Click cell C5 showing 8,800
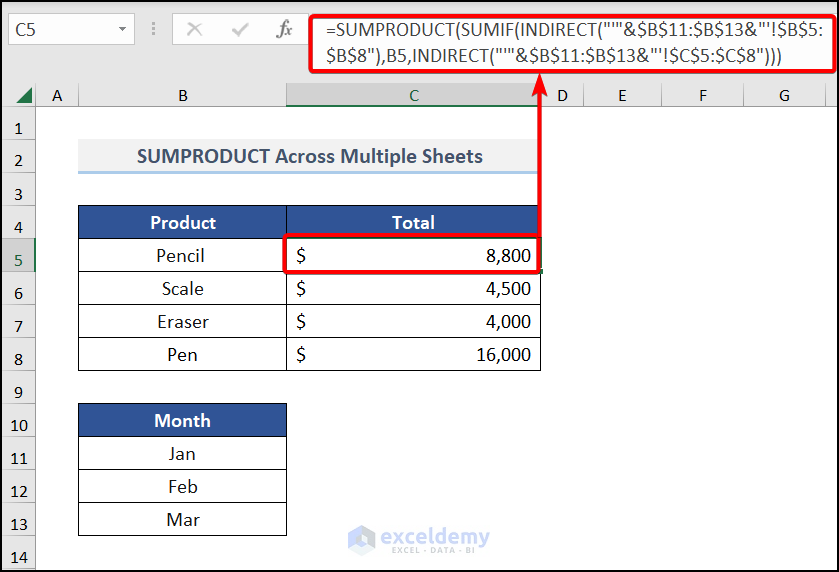 pos(413,256)
